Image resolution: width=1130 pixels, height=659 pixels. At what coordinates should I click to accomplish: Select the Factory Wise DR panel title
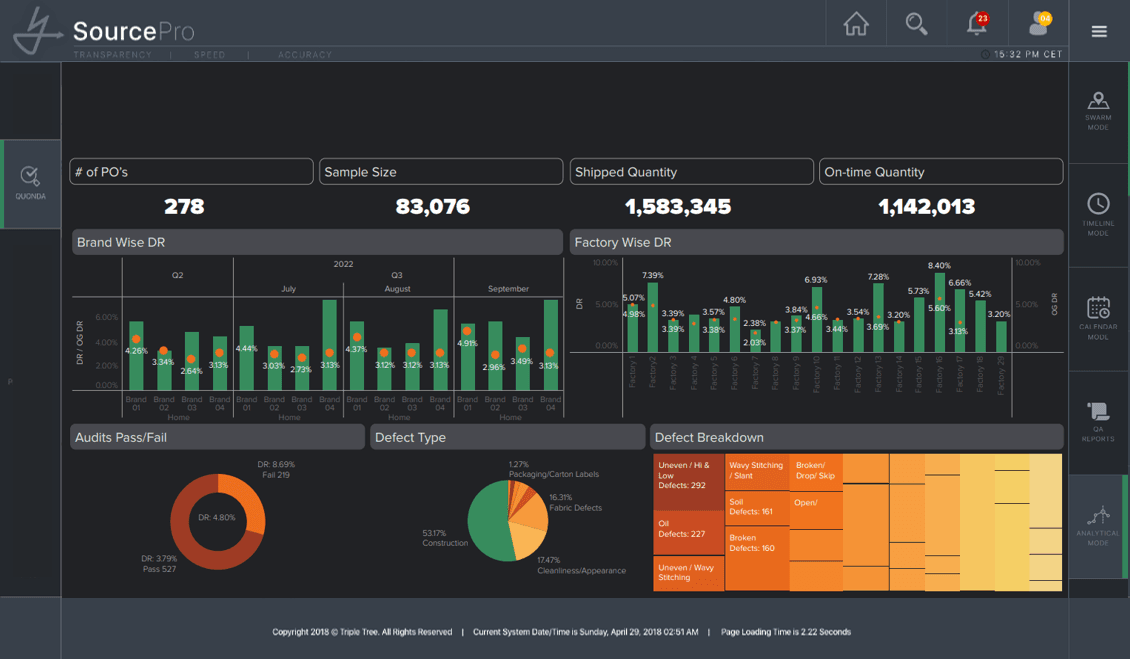[623, 242]
